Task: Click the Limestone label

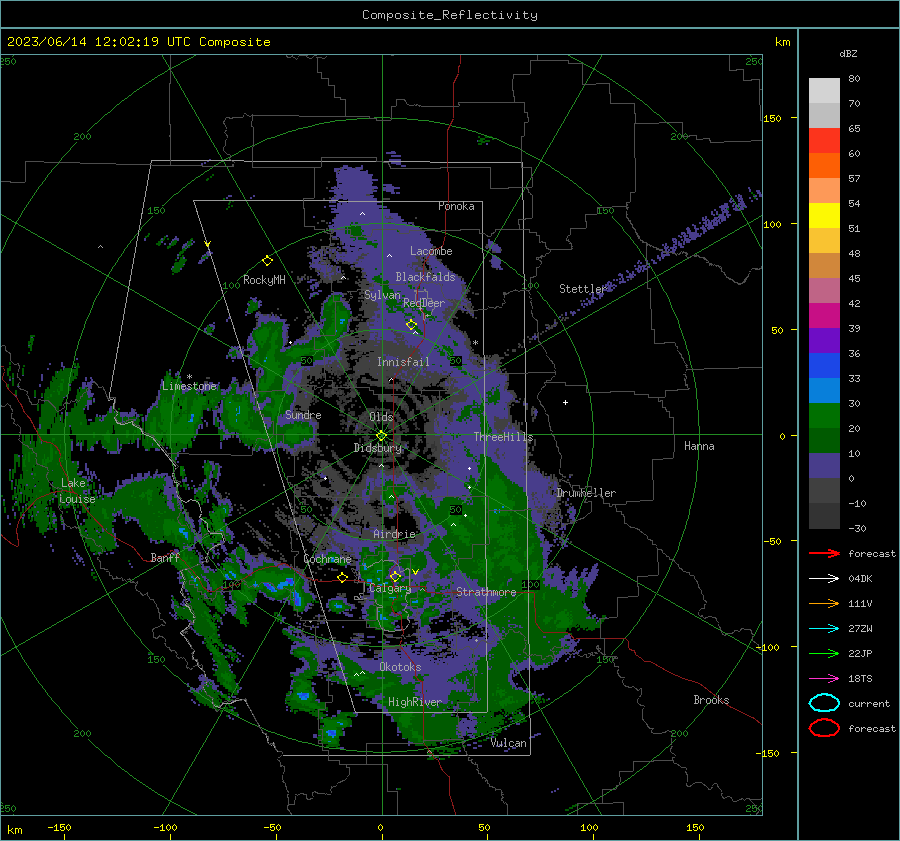Action: (189, 386)
